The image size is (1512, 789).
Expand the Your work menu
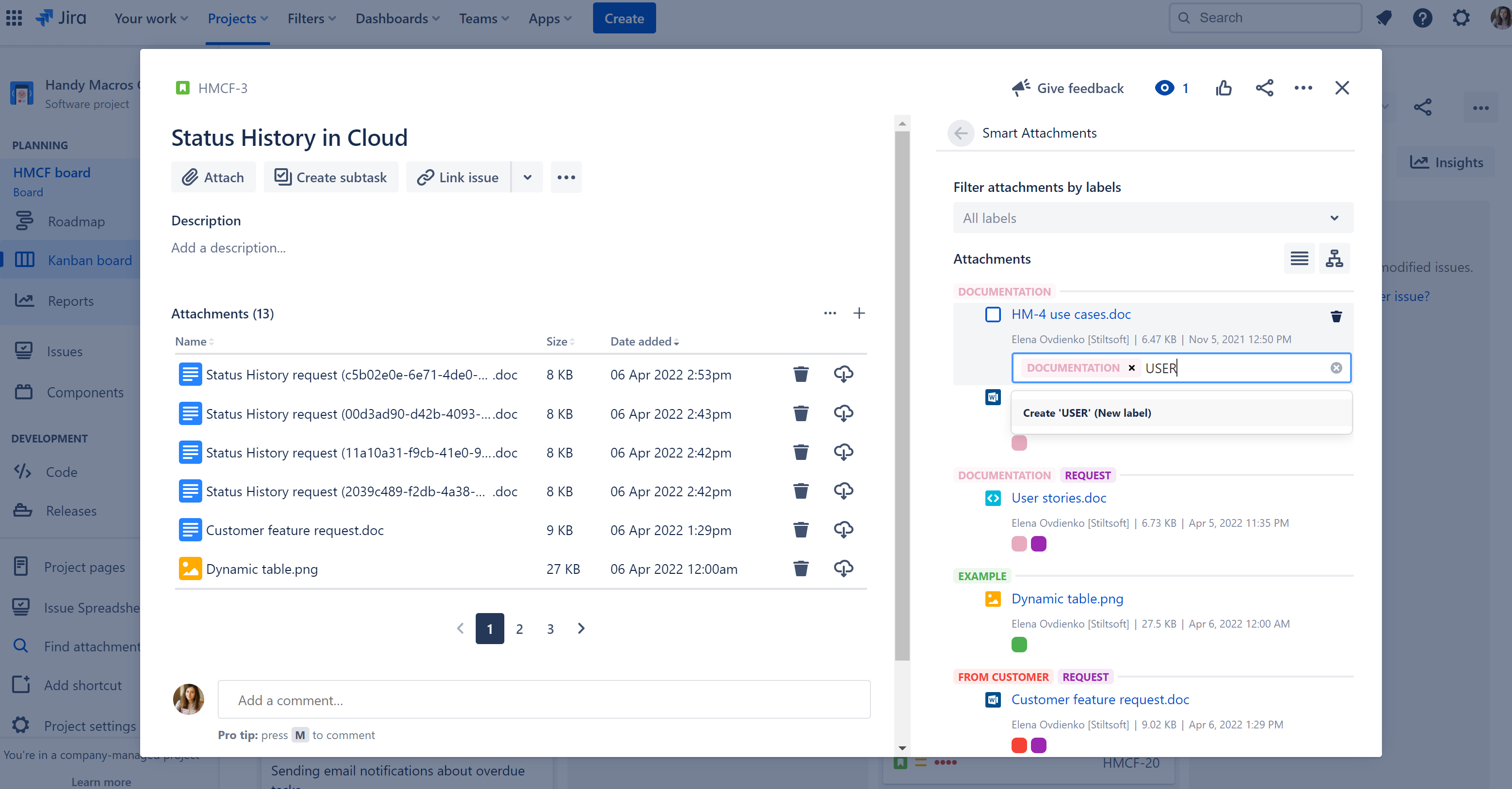[x=151, y=18]
